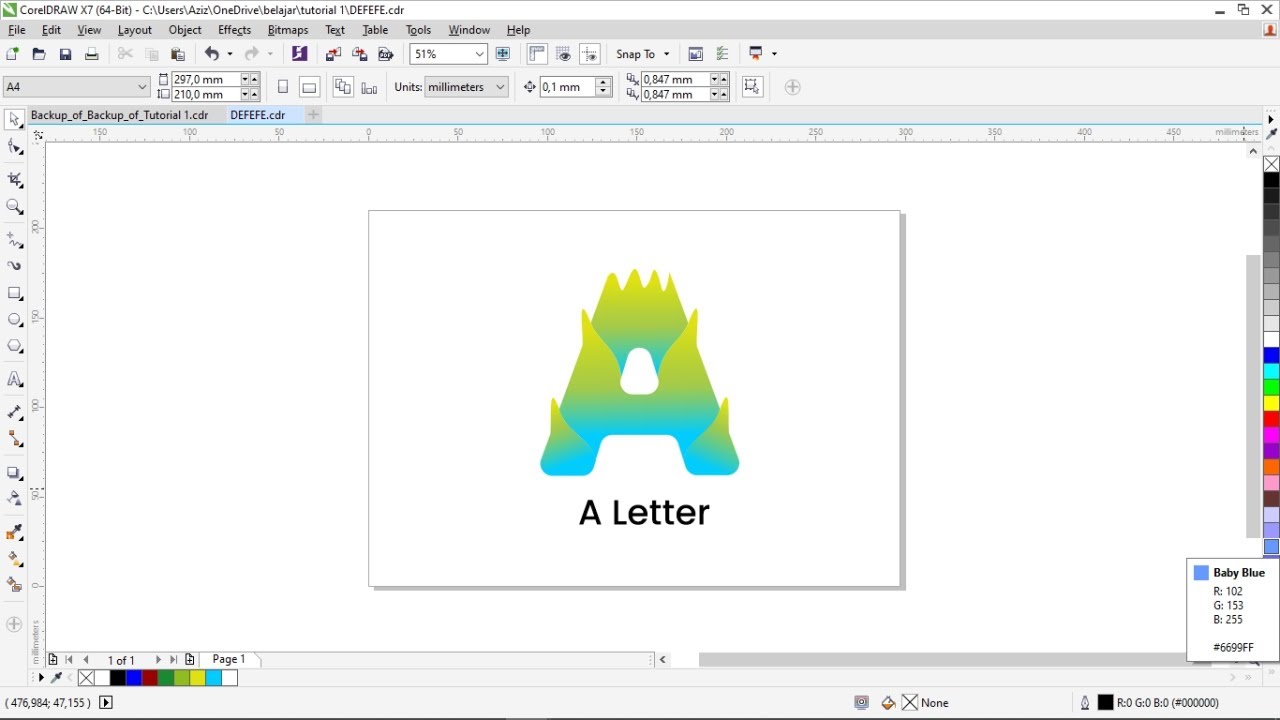This screenshot has height=720, width=1280.
Task: Open the zoom level 51% dropdown
Action: [479, 54]
